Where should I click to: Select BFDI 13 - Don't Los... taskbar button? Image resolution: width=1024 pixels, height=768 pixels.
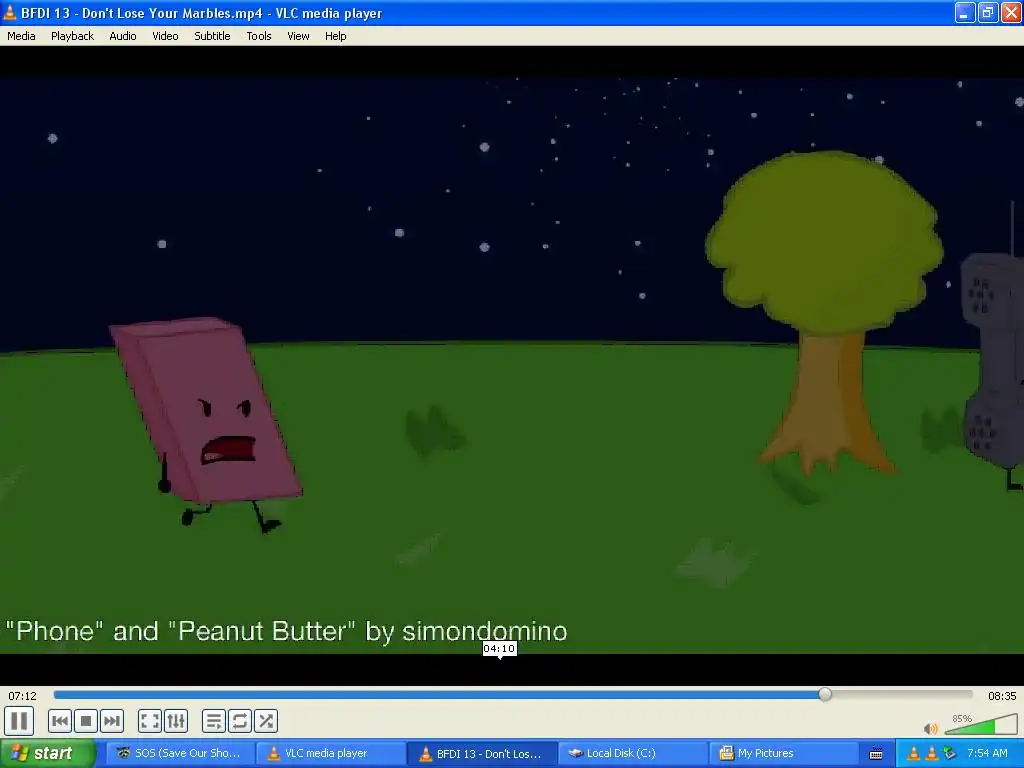coord(481,753)
